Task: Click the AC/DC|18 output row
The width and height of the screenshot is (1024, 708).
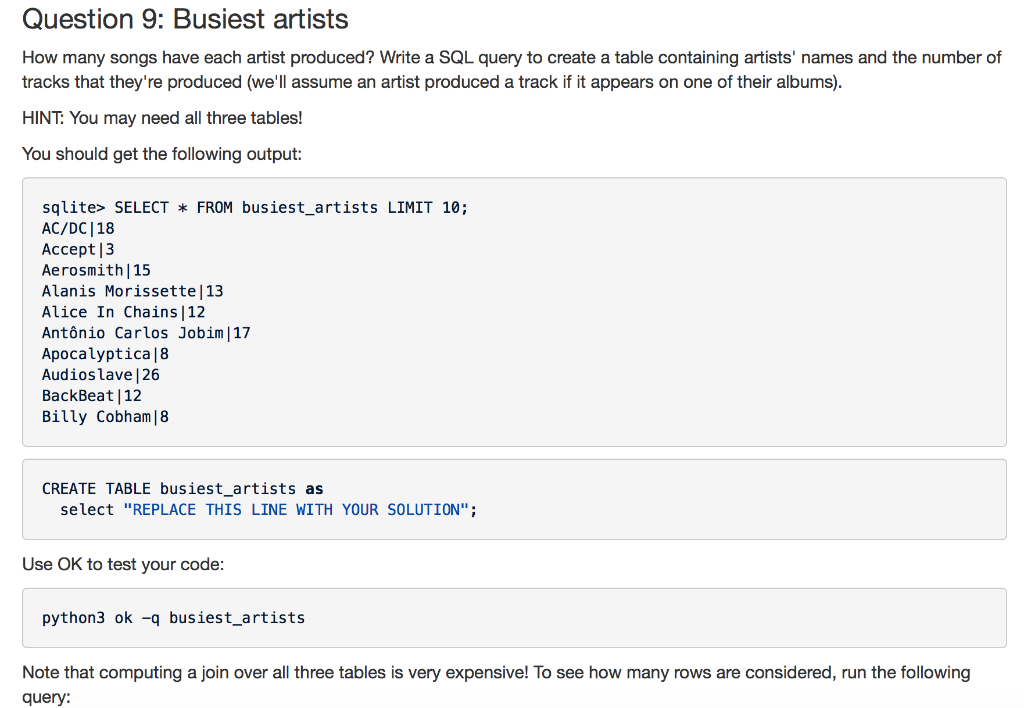Action: (x=78, y=228)
